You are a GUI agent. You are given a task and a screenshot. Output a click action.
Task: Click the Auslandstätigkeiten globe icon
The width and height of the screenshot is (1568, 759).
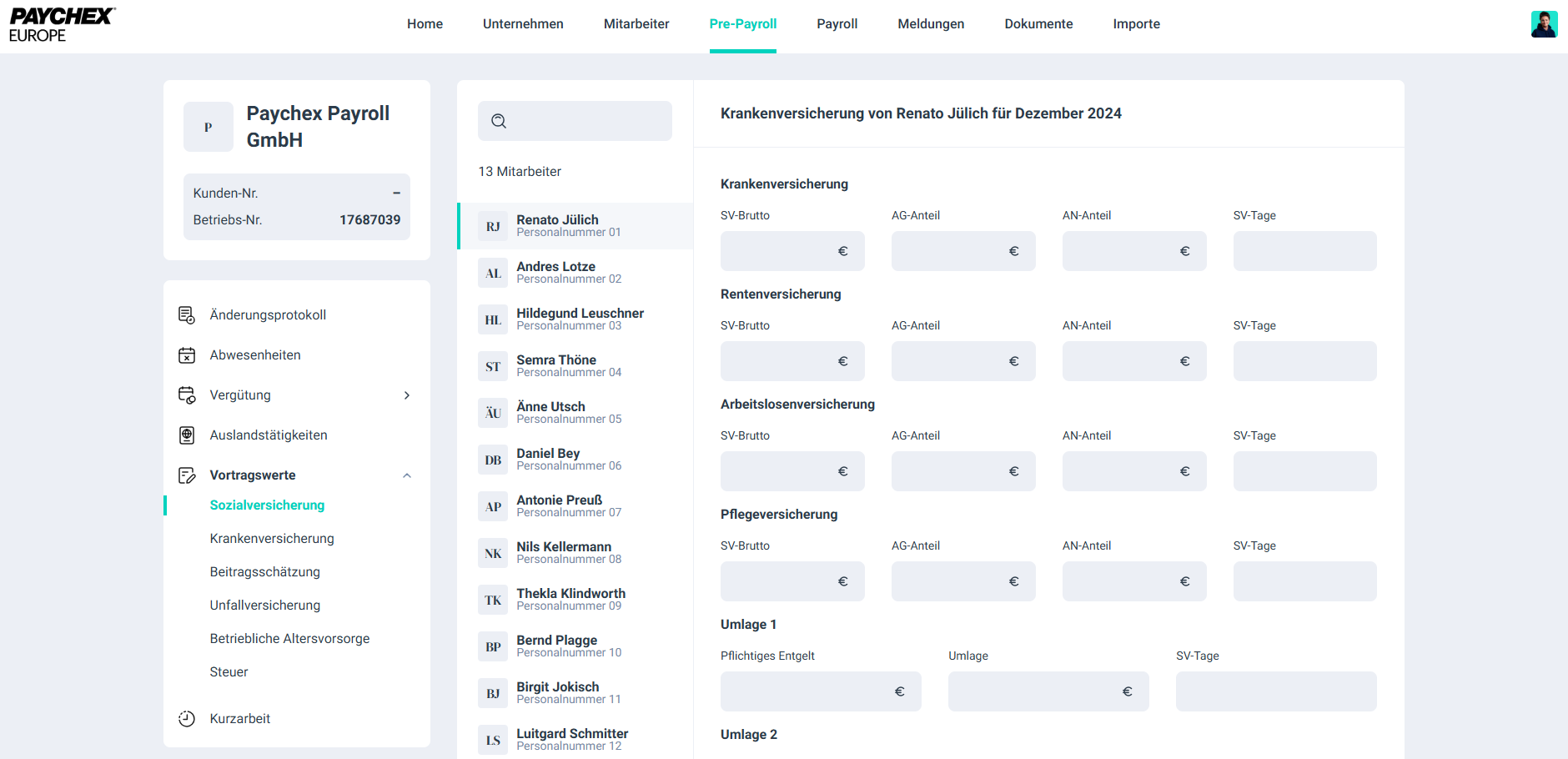187,435
